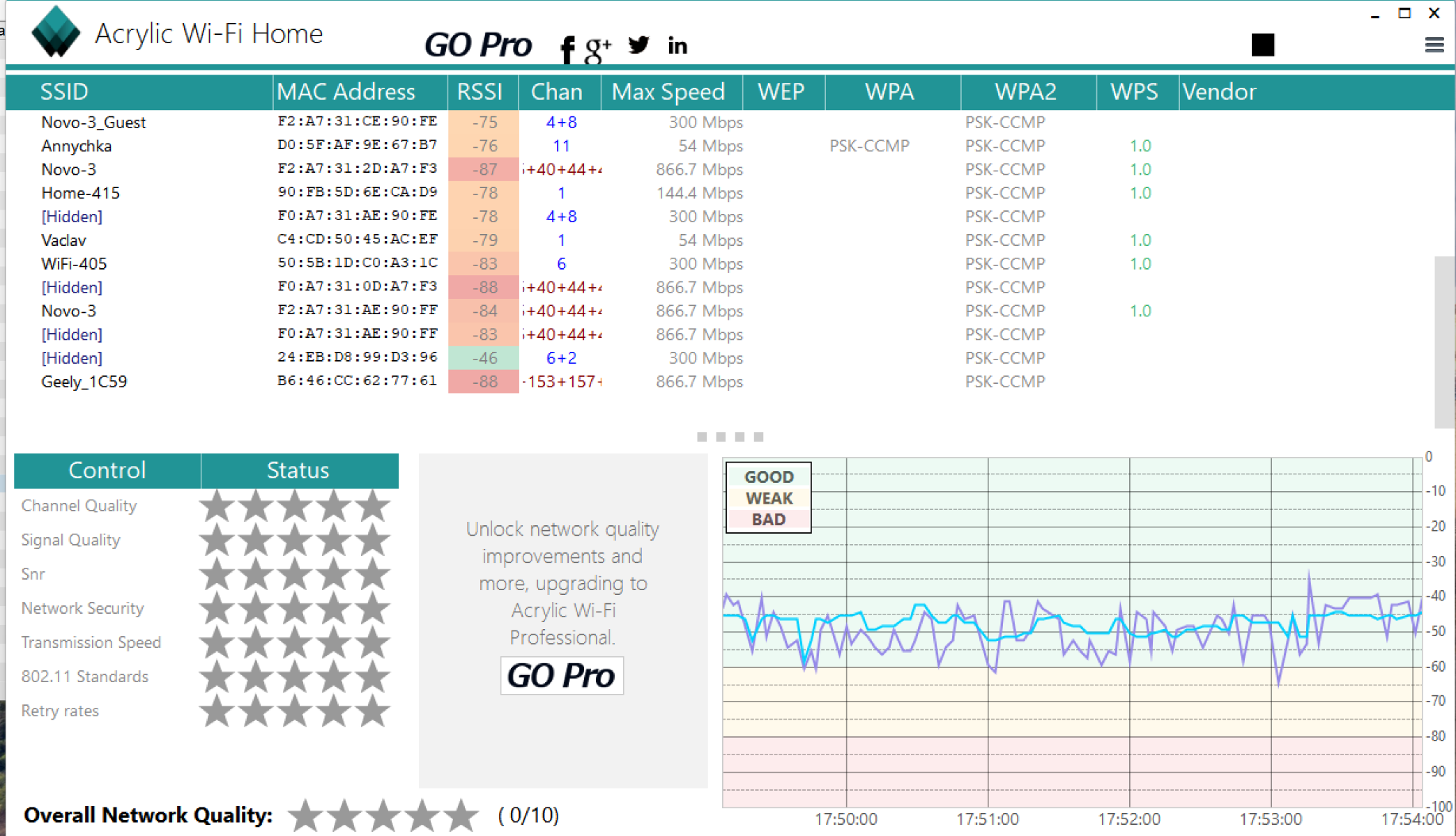Select the Vaclav network row

tap(720, 240)
